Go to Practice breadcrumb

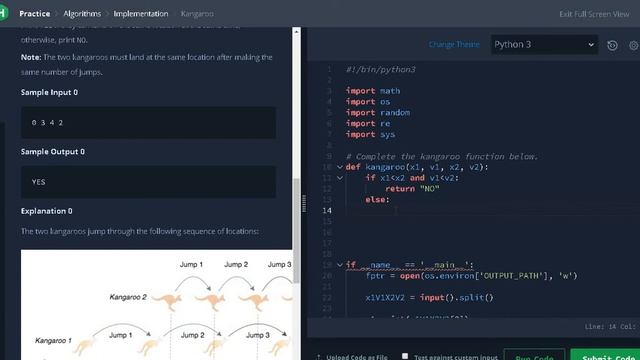pyautogui.click(x=35, y=13)
